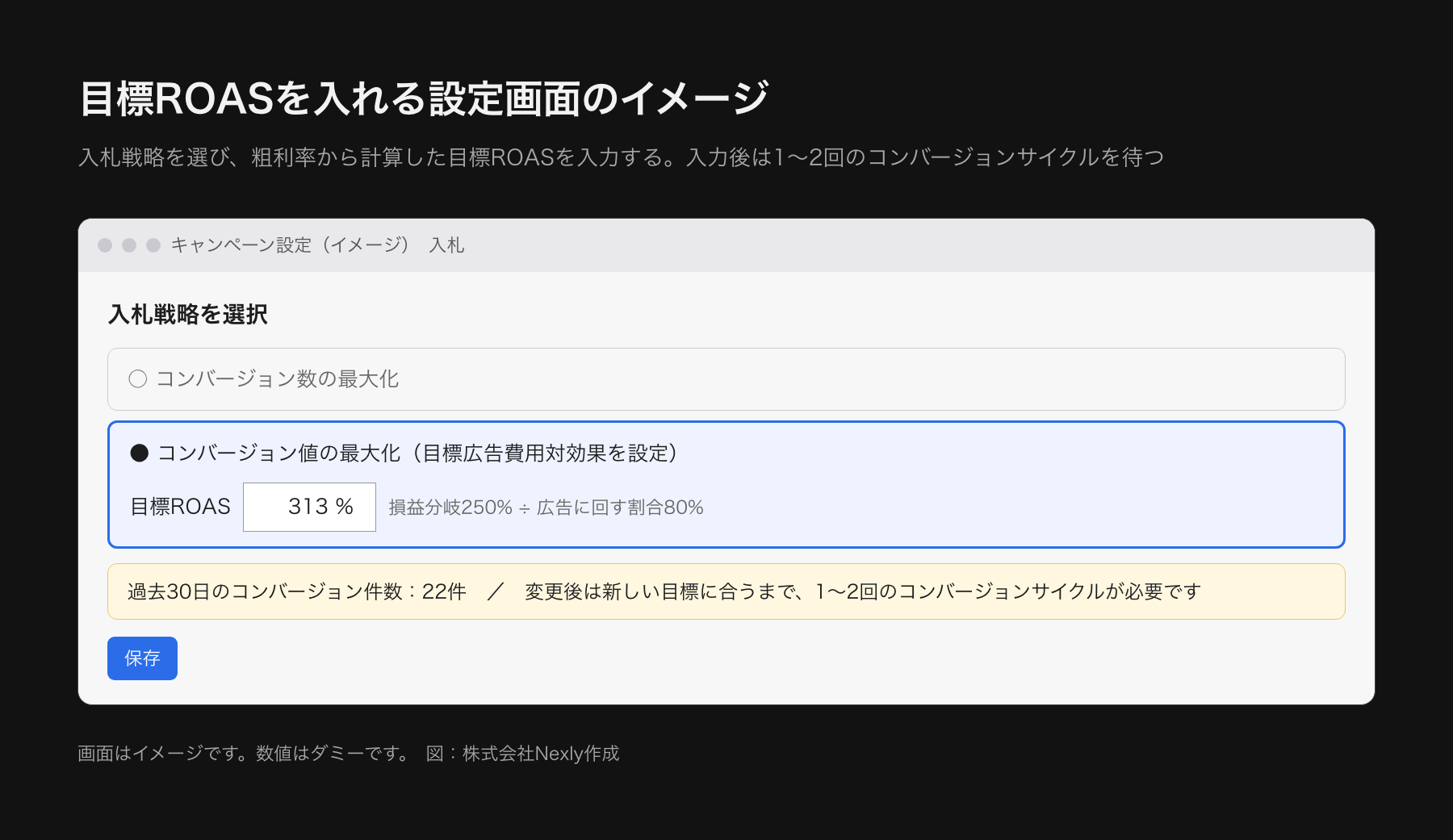
Task: Click the コンバージョン数の最大化 label text
Action: pyautogui.click(x=278, y=378)
